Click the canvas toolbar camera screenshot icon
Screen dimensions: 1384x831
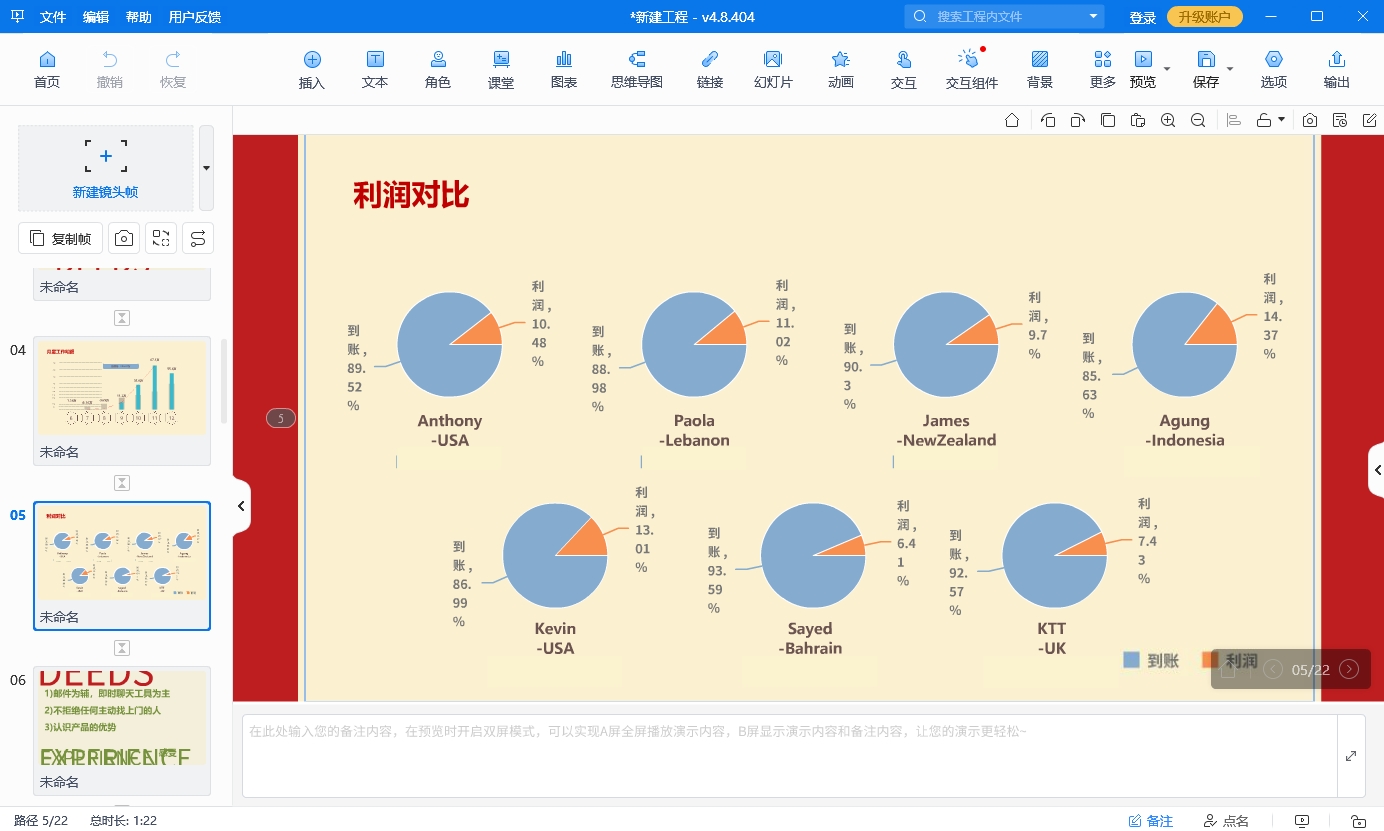1310,120
